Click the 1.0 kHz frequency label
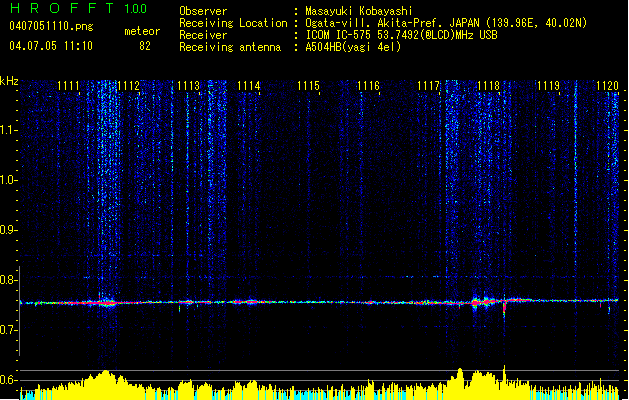629x400 pixels. pos(8,180)
